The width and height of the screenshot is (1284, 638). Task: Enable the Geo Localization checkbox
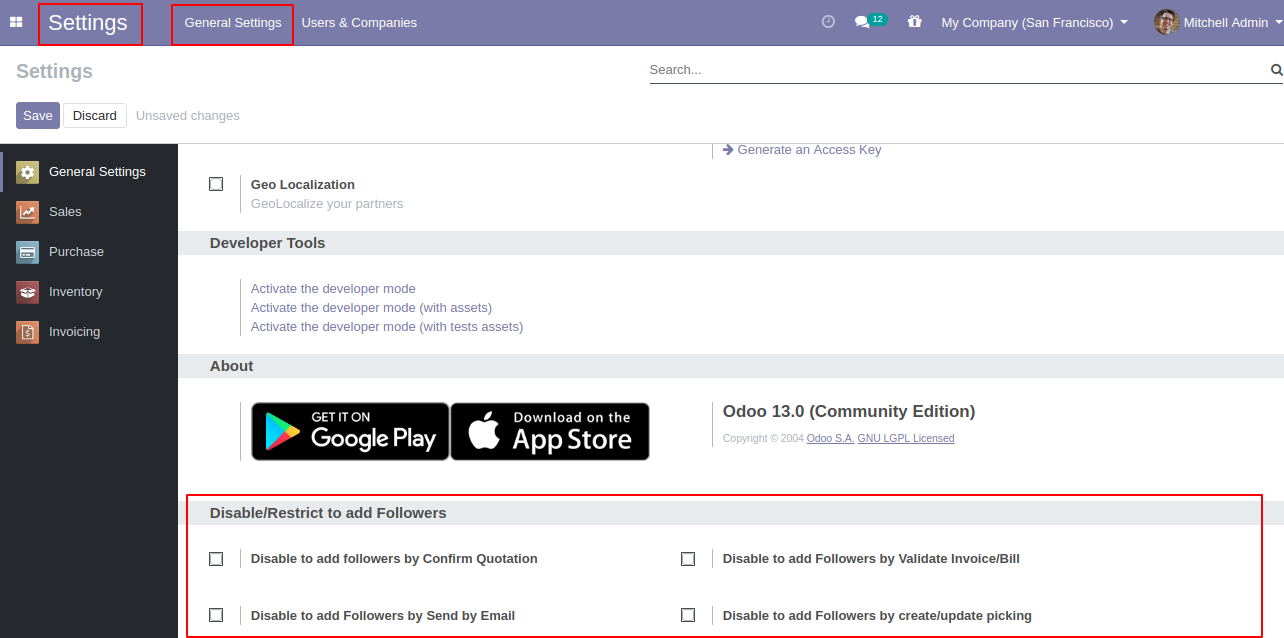216,184
